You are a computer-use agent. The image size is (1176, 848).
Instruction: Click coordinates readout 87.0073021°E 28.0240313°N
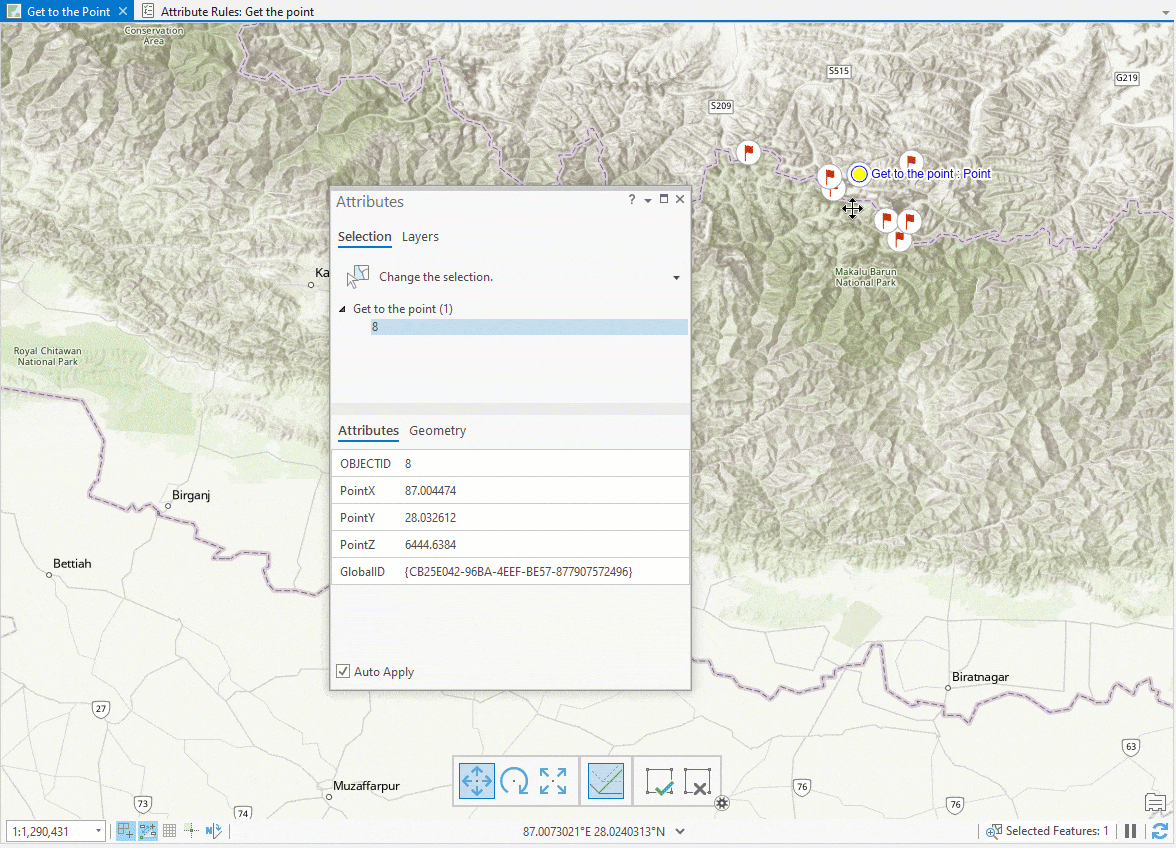click(593, 831)
